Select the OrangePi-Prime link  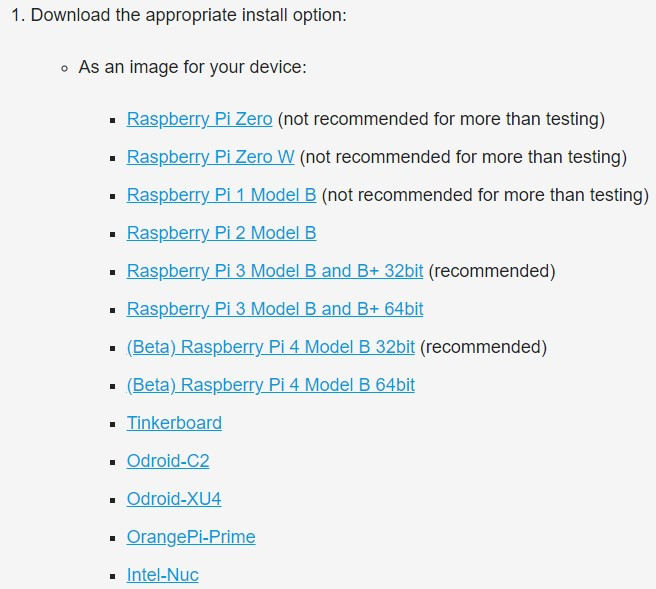pyautogui.click(x=191, y=537)
